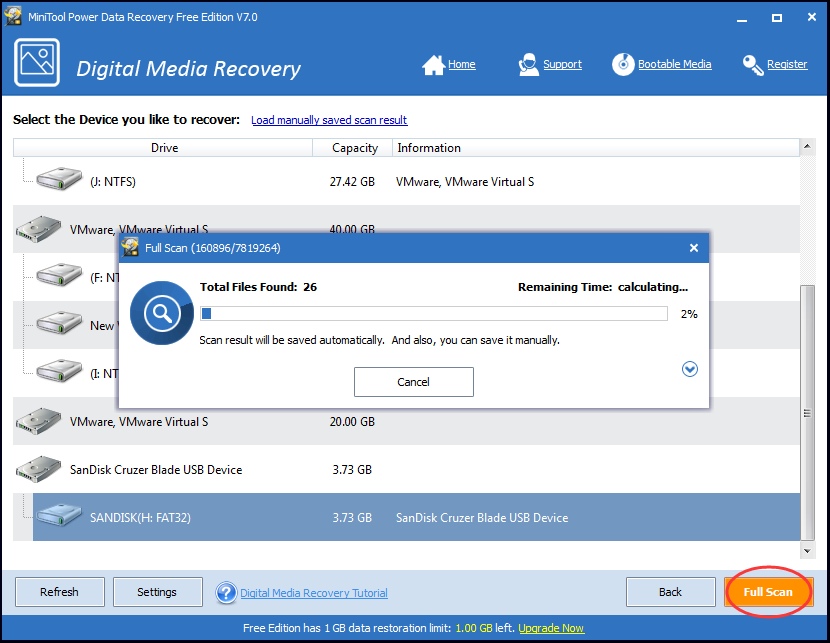Click the tutorial help question mark icon

click(x=226, y=593)
